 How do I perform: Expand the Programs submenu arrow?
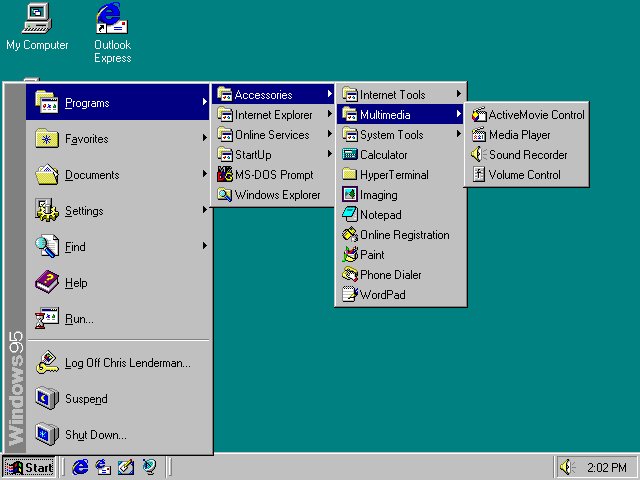pyautogui.click(x=204, y=102)
